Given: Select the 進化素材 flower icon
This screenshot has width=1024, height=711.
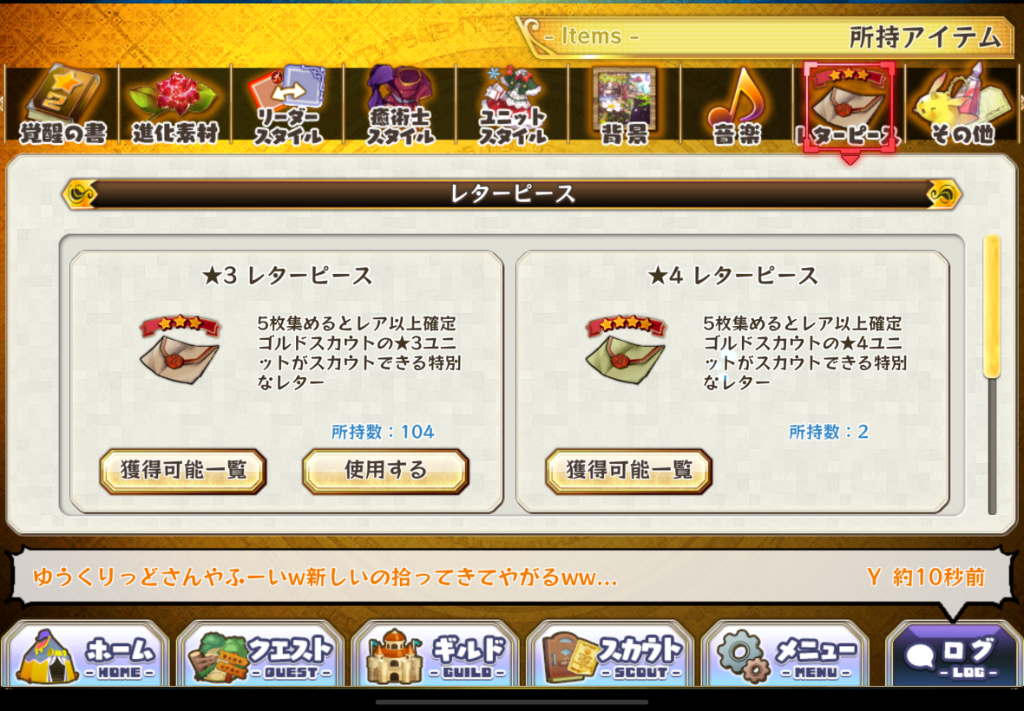Looking at the screenshot, I should click(174, 104).
